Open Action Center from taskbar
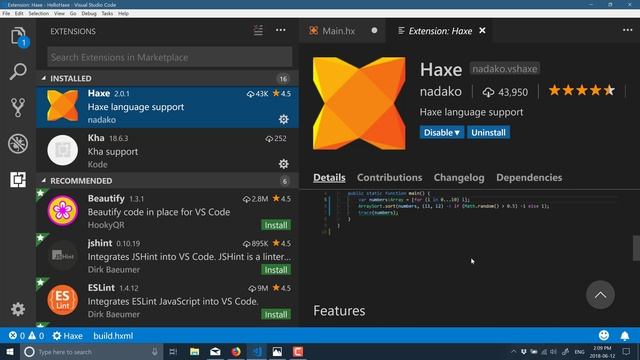The width and height of the screenshot is (640, 360). [626, 351]
